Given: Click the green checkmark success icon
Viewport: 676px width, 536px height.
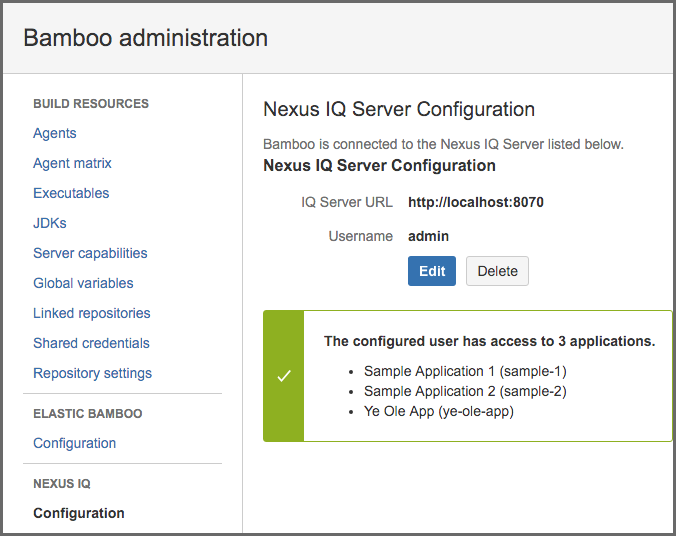Looking at the screenshot, I should tap(284, 376).
